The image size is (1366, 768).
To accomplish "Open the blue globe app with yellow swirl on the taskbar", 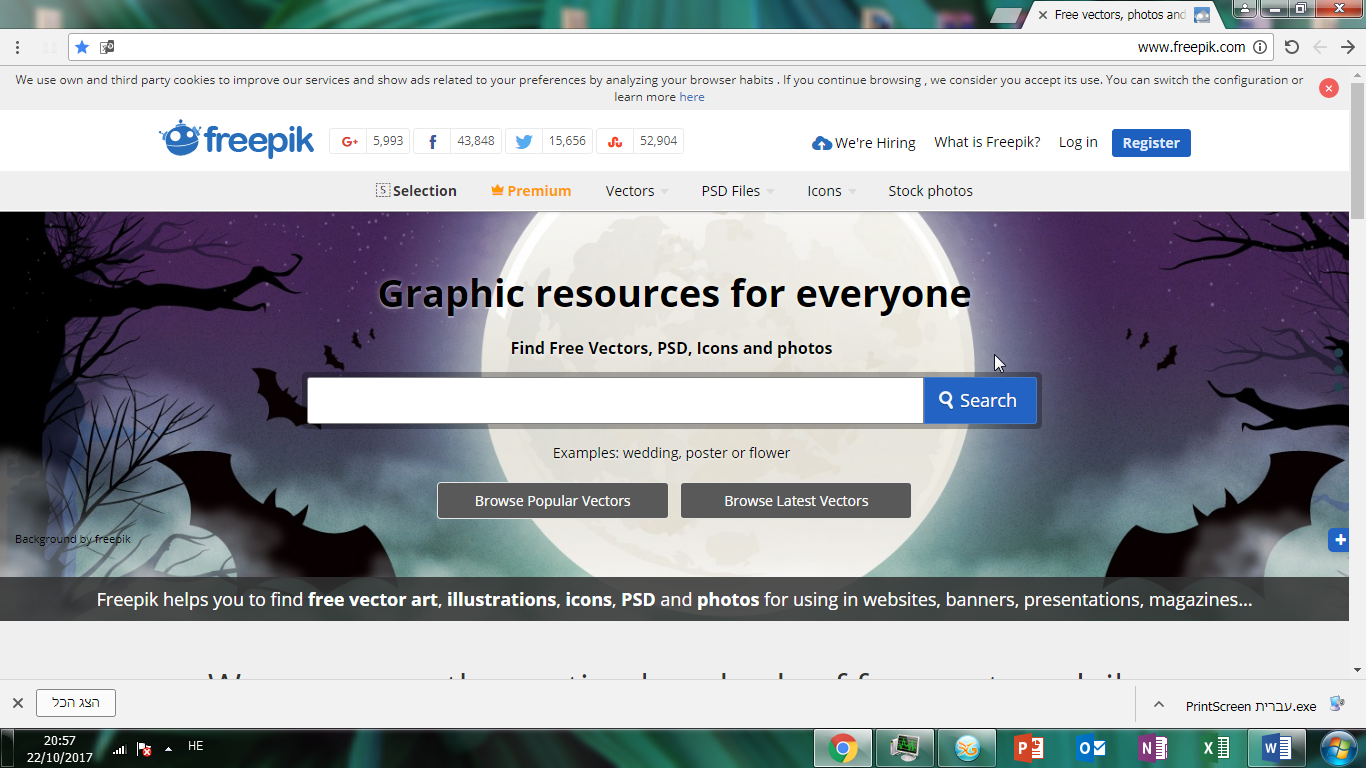I will [x=967, y=748].
